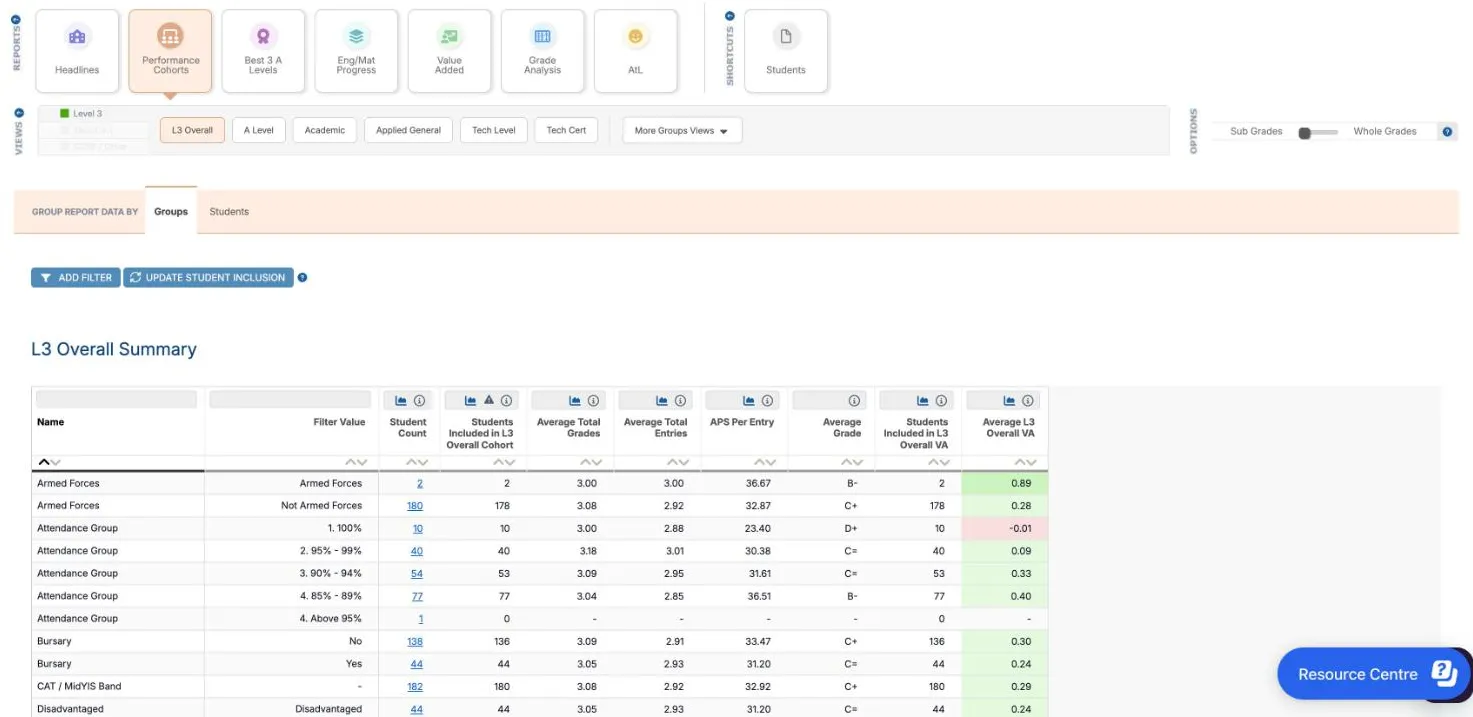Show info for Average L3 Overall VA column
This screenshot has height=717, width=1473.
[1029, 400]
